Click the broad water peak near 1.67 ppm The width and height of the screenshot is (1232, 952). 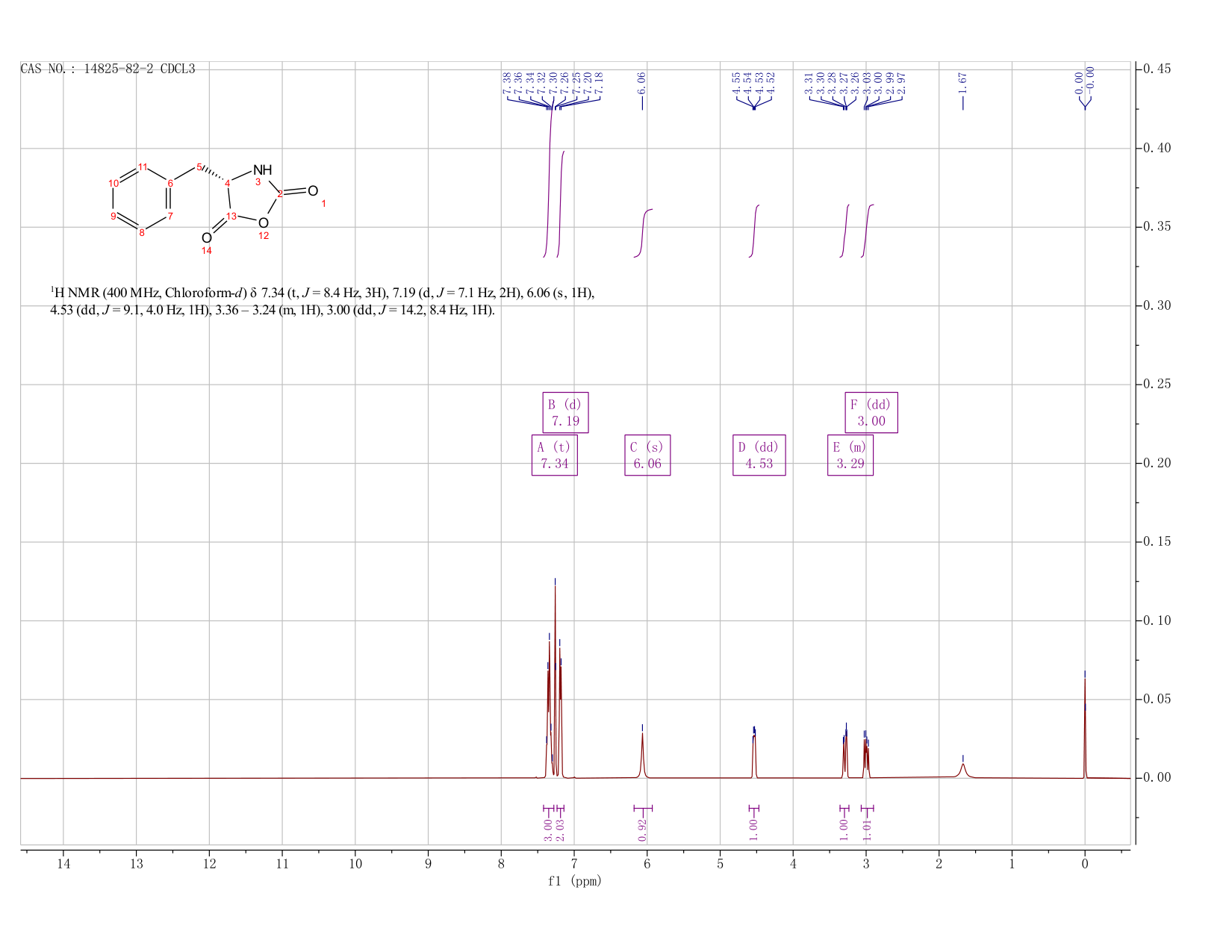963,770
